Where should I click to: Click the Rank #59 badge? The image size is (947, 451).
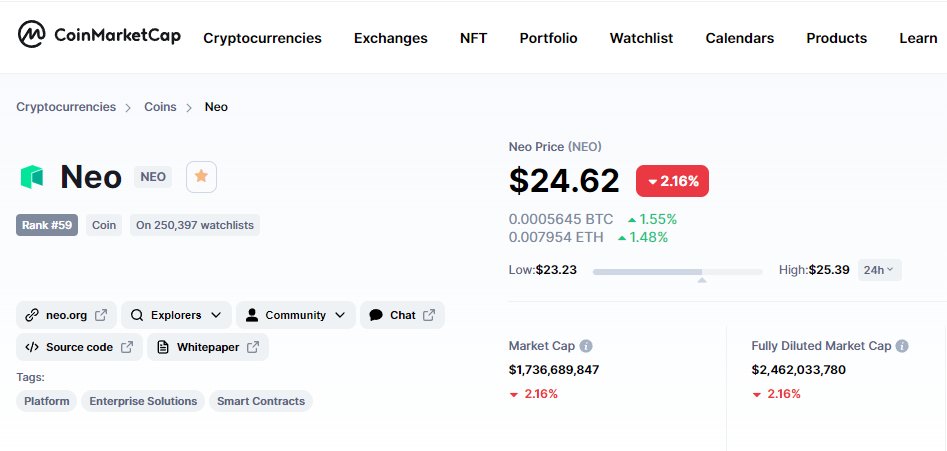pyautogui.click(x=47, y=225)
